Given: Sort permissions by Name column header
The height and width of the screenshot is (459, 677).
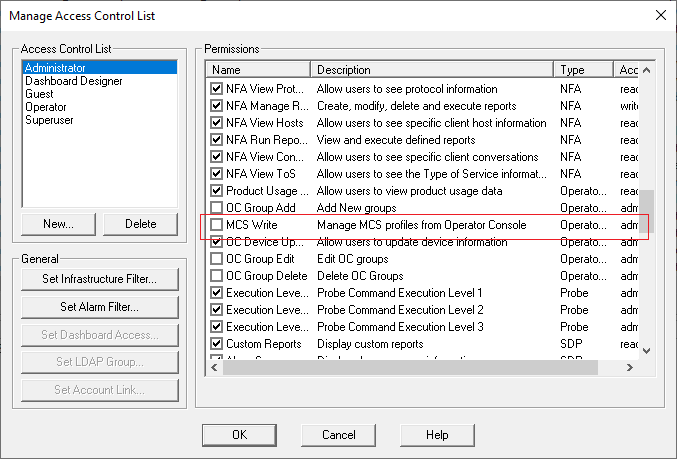Looking at the screenshot, I should tap(259, 70).
